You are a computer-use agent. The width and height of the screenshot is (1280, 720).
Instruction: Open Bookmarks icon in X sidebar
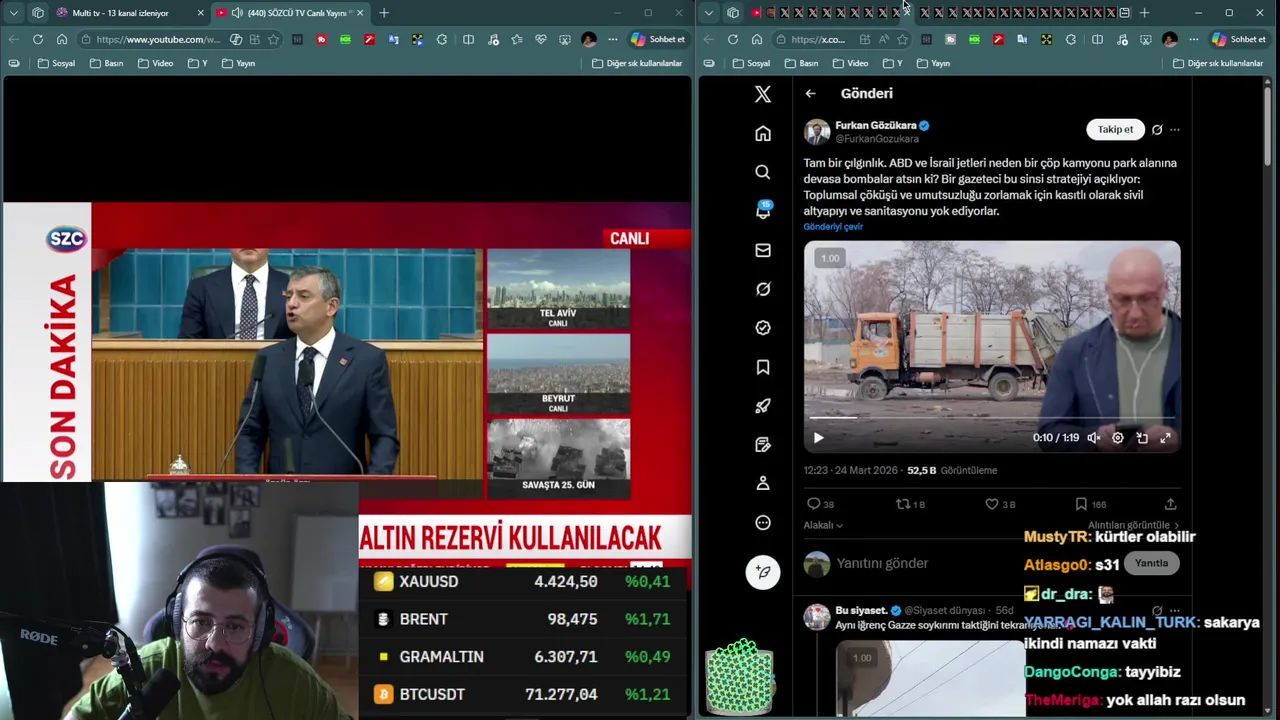click(x=763, y=367)
